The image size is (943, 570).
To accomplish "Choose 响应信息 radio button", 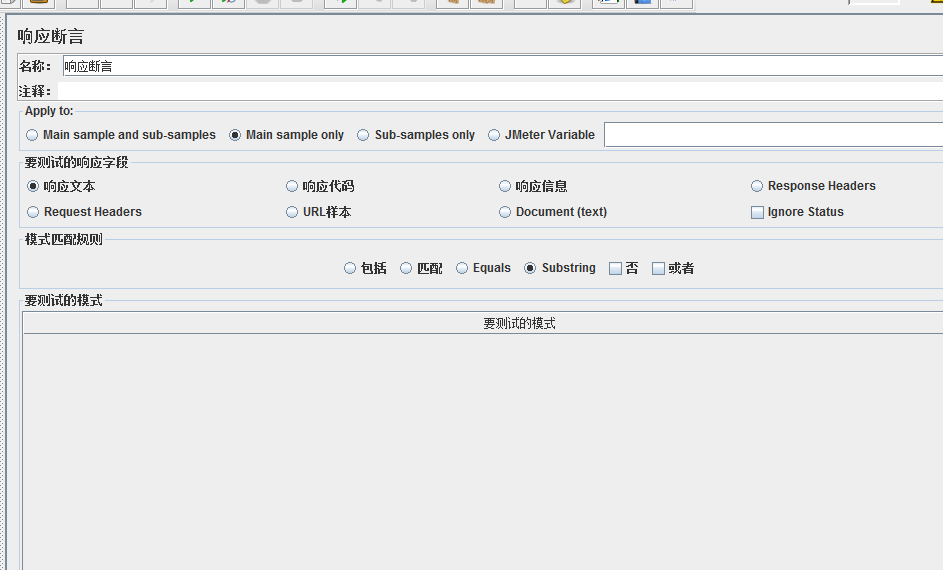I will tap(505, 186).
